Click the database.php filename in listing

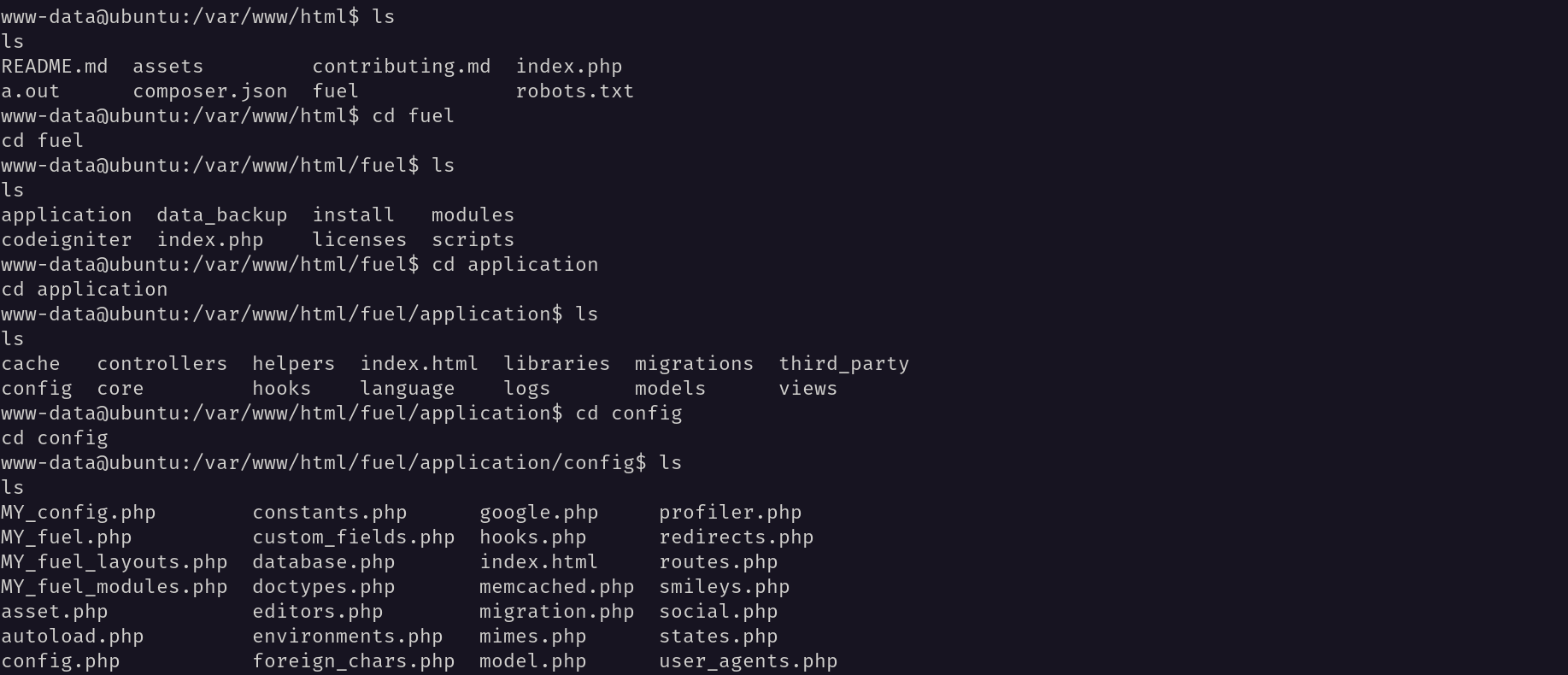click(x=324, y=562)
